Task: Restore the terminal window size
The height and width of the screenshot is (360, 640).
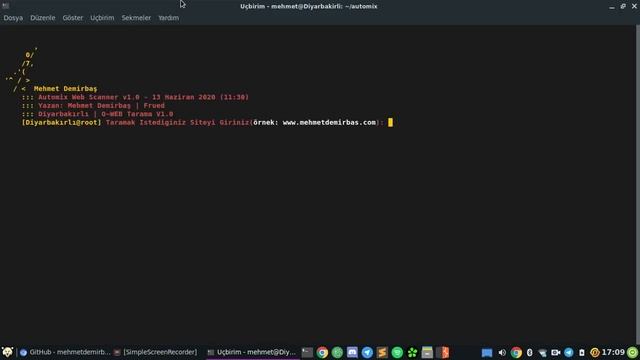Action: pos(623,6)
